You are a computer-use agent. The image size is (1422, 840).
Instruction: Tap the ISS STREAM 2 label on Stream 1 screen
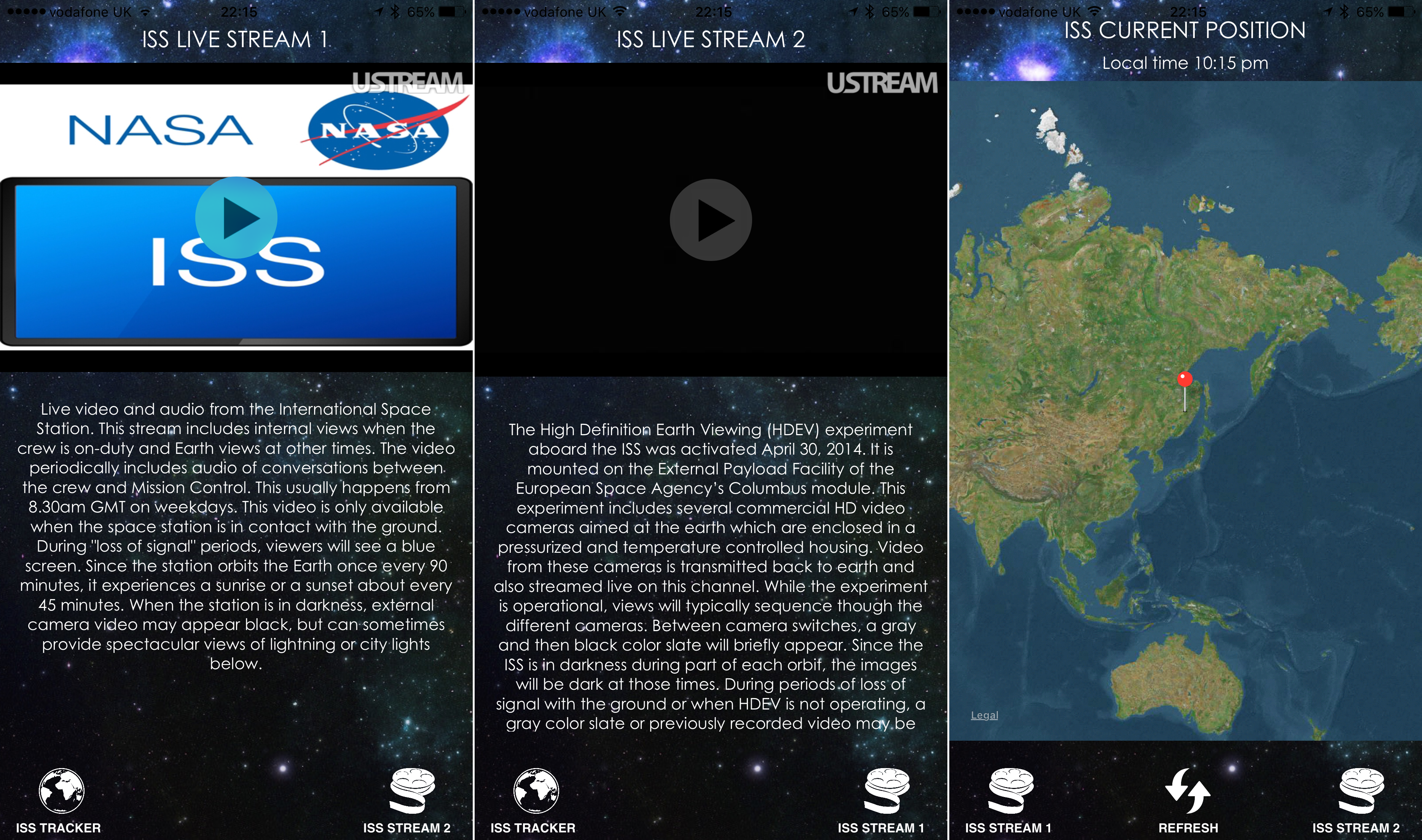[407, 827]
